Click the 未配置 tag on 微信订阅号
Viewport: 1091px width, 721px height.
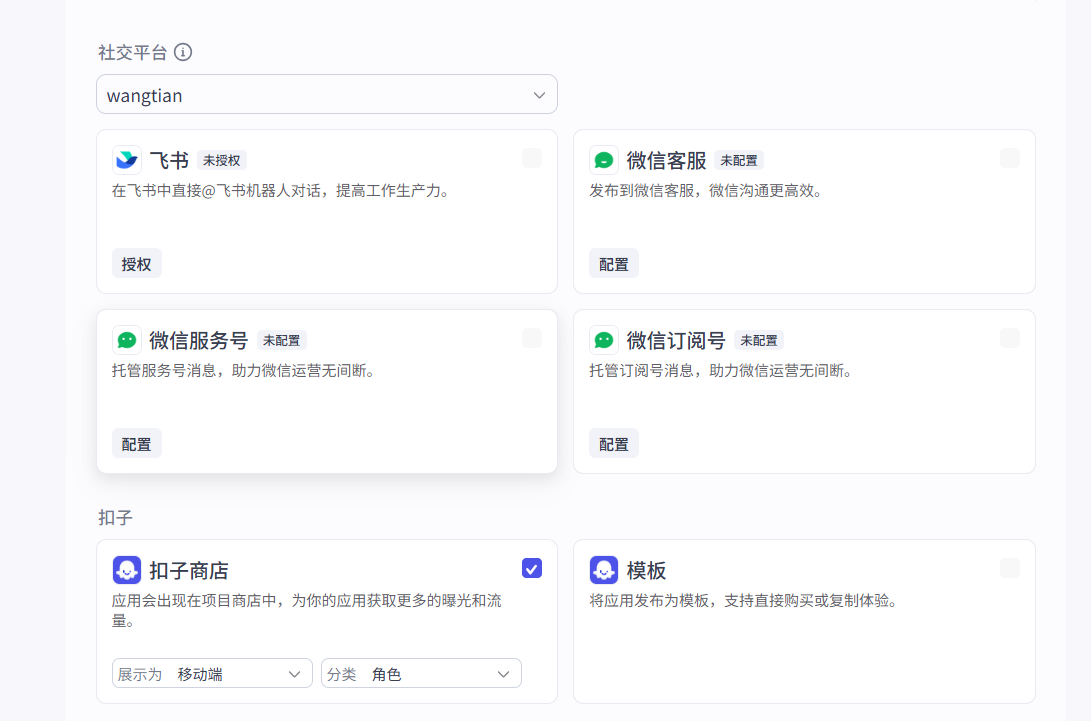coord(759,340)
